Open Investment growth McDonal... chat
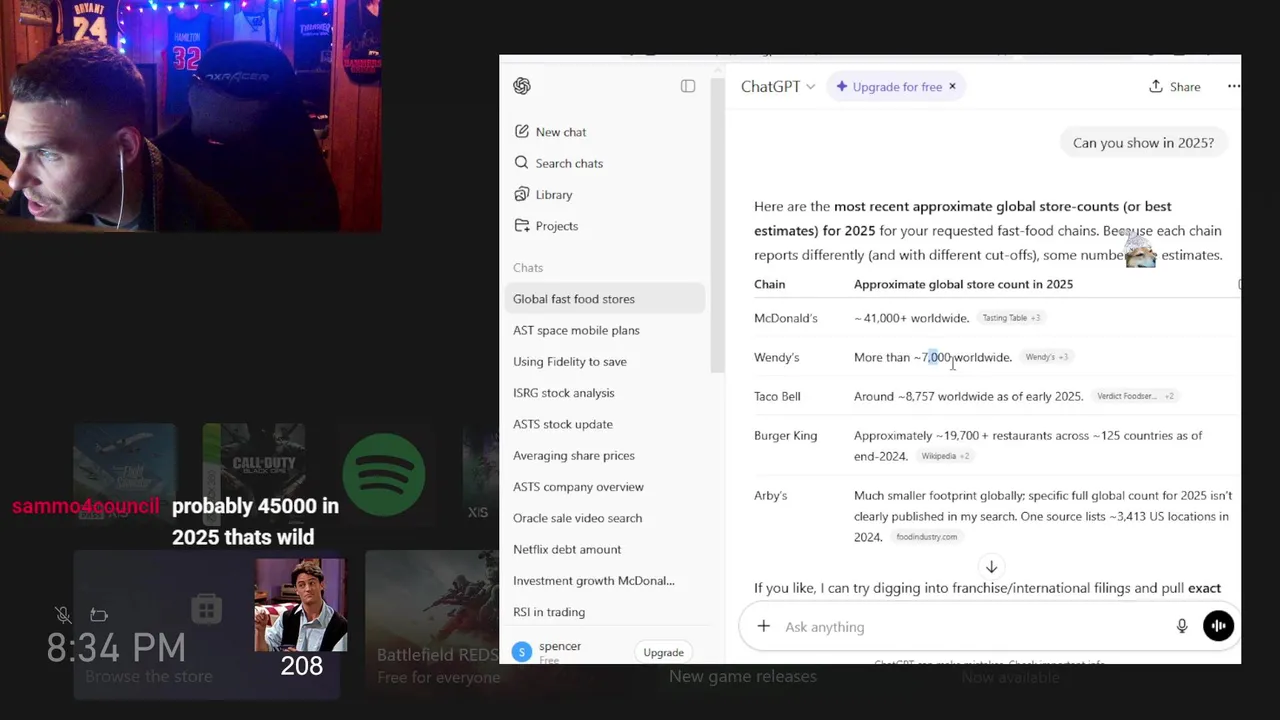 (x=605, y=580)
